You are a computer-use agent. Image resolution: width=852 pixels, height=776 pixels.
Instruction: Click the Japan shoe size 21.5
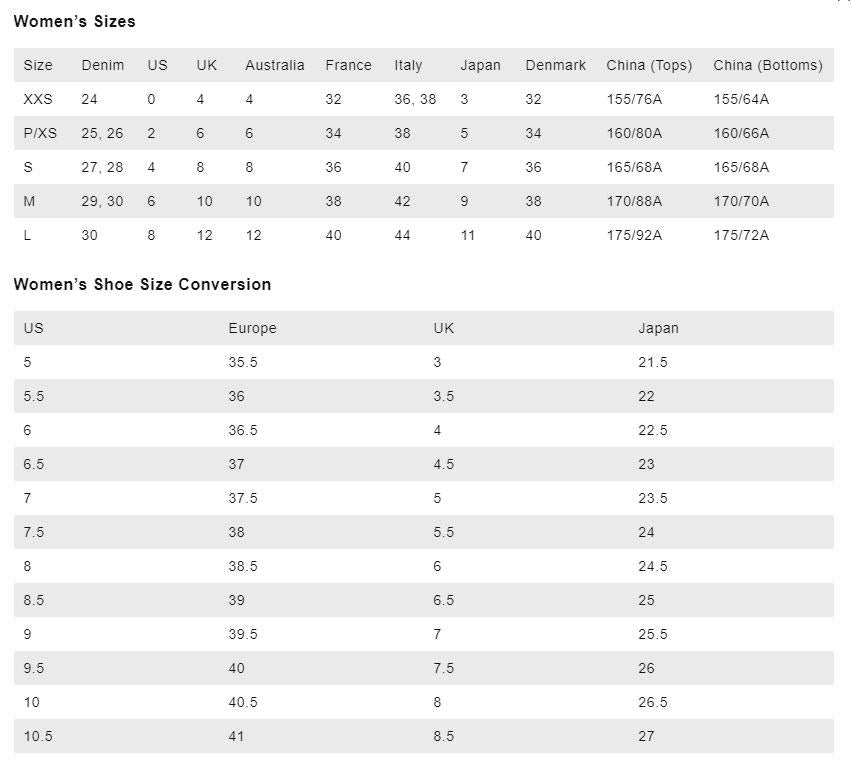click(x=653, y=362)
